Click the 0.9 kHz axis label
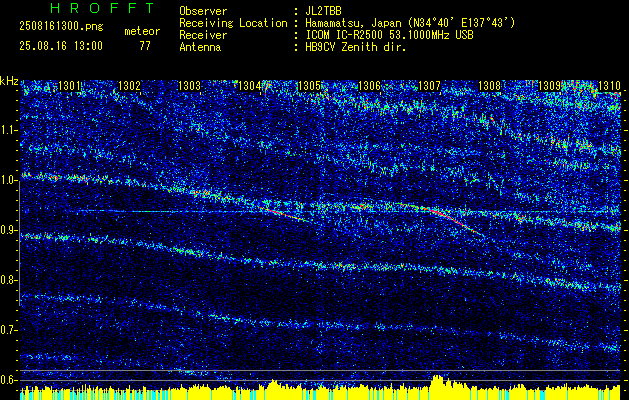The width and height of the screenshot is (629, 400). pyautogui.click(x=9, y=230)
